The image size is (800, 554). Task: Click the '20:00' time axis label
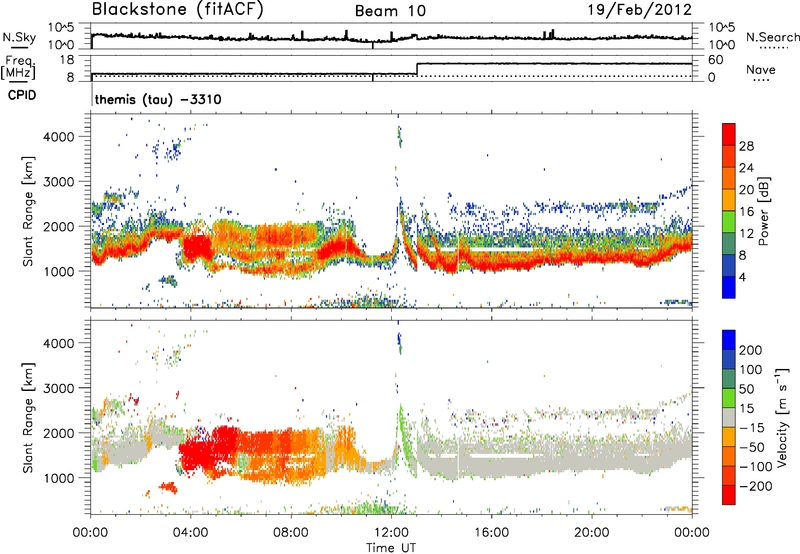[592, 533]
